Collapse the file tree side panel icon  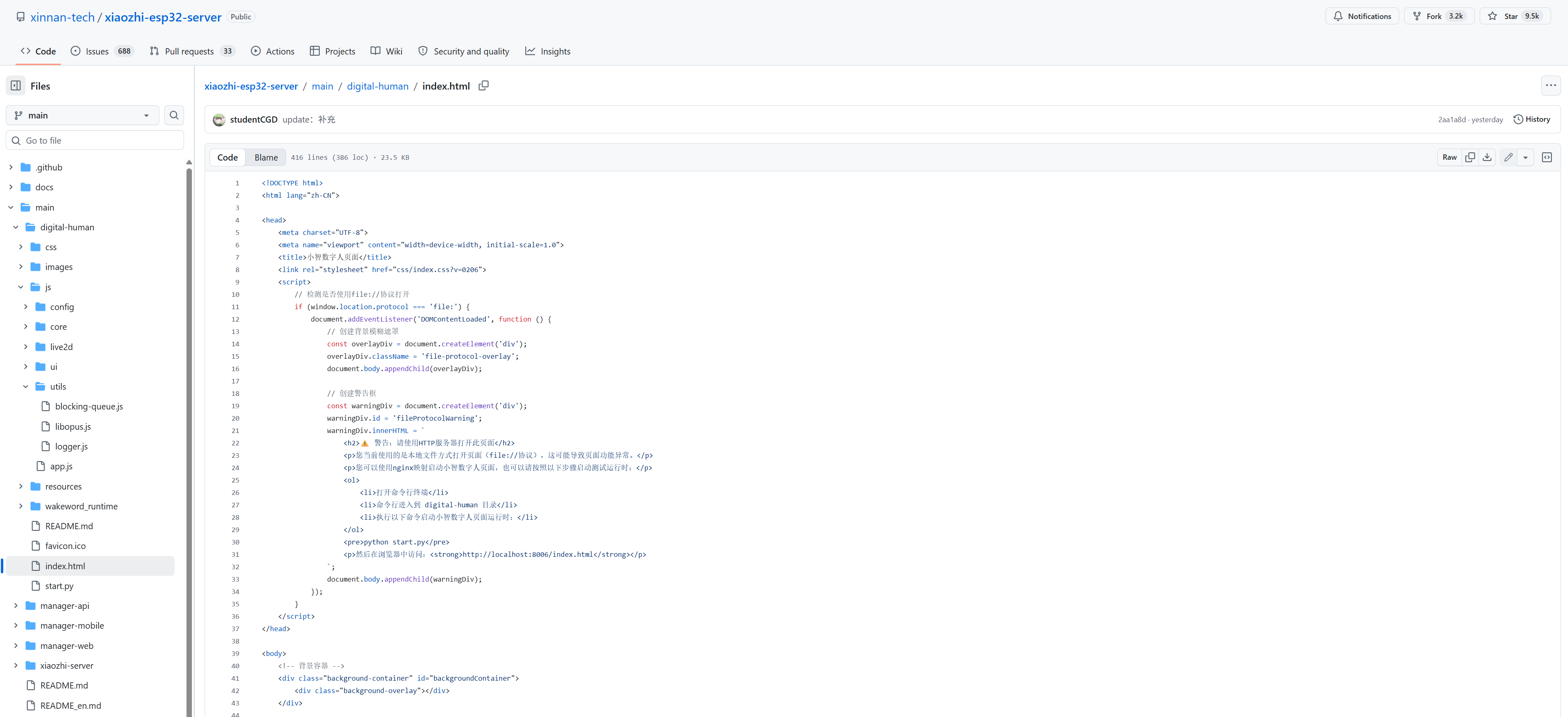pyautogui.click(x=16, y=86)
